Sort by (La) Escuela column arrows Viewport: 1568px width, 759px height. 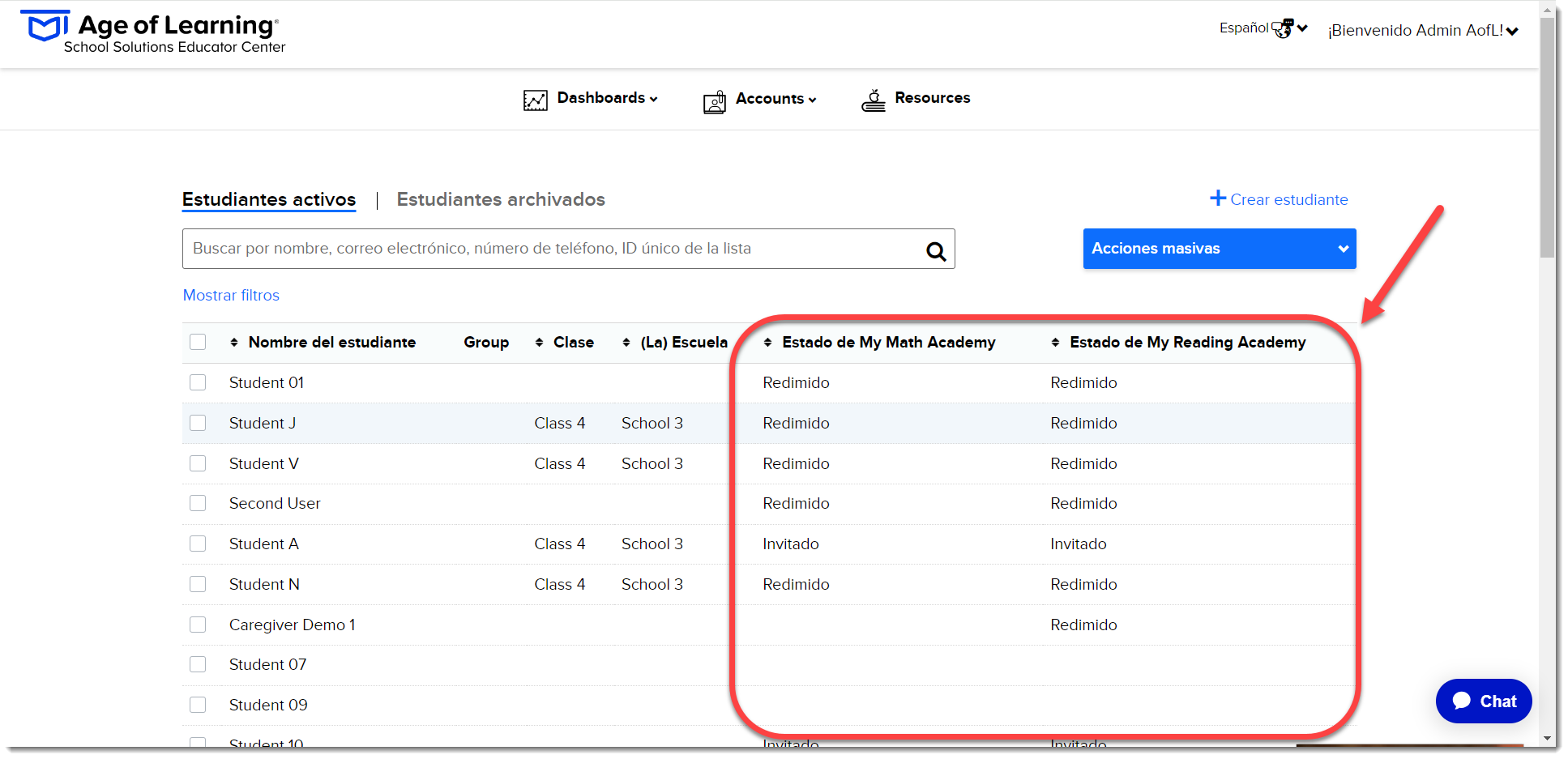[x=626, y=343]
